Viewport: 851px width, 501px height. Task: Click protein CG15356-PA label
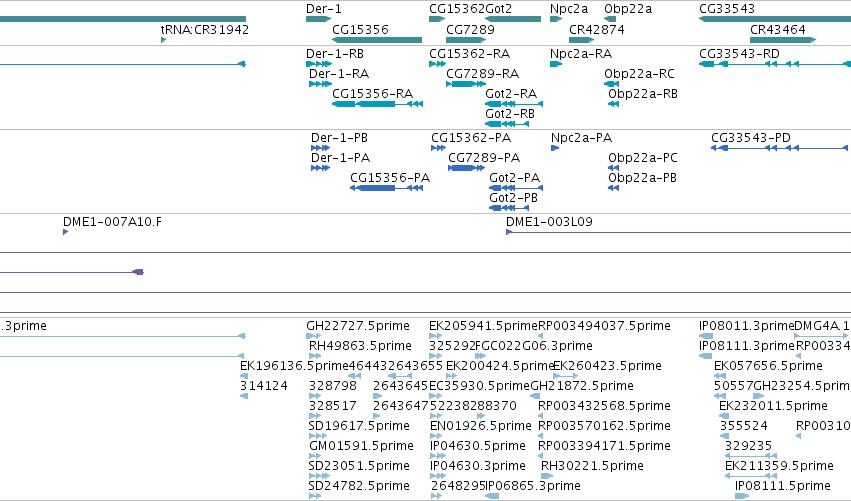tap(390, 178)
